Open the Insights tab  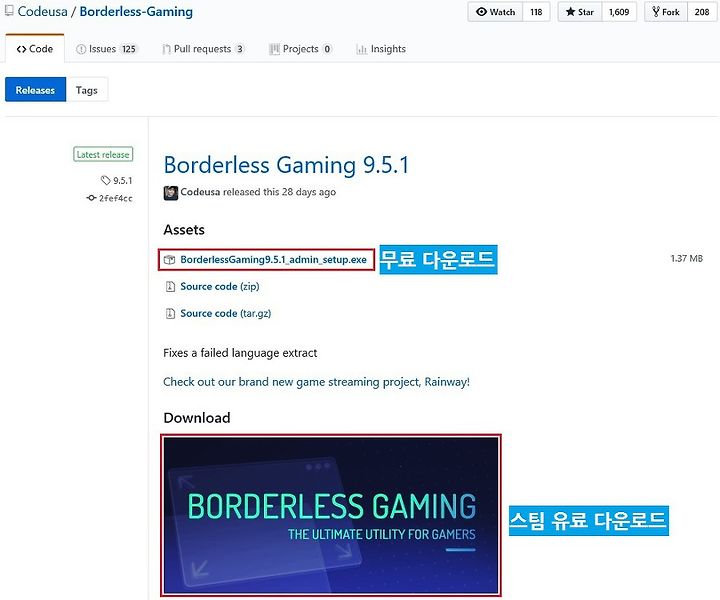click(381, 49)
